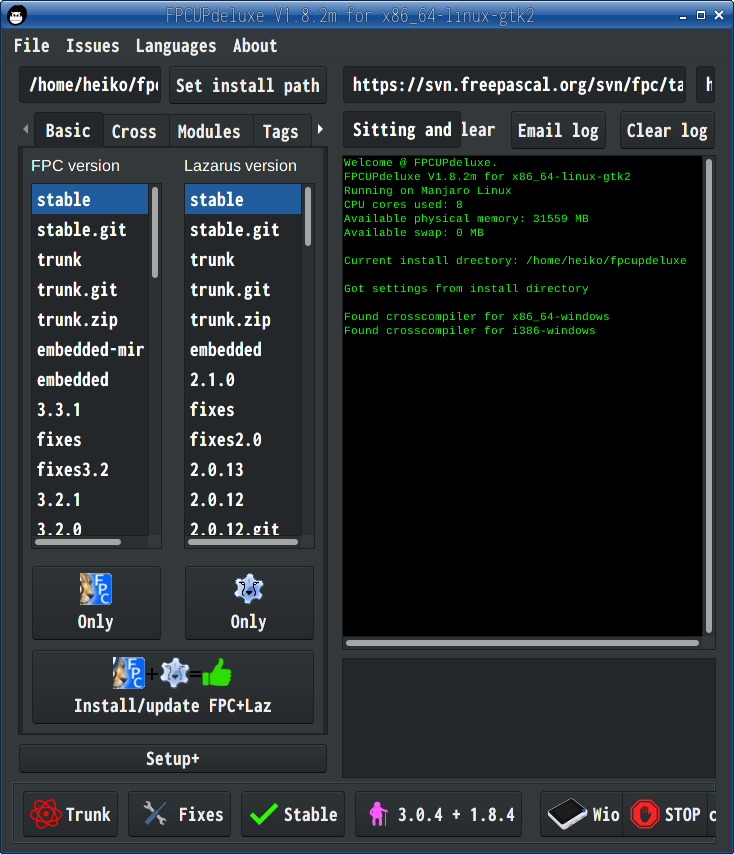Click the log output vertical scrollbar

[709, 395]
